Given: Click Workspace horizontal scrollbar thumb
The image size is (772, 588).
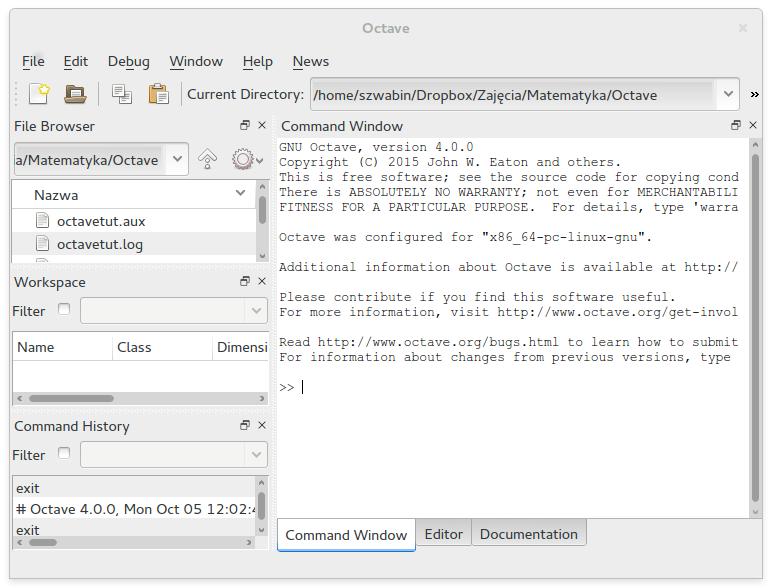Looking at the screenshot, I should click(x=71, y=398).
